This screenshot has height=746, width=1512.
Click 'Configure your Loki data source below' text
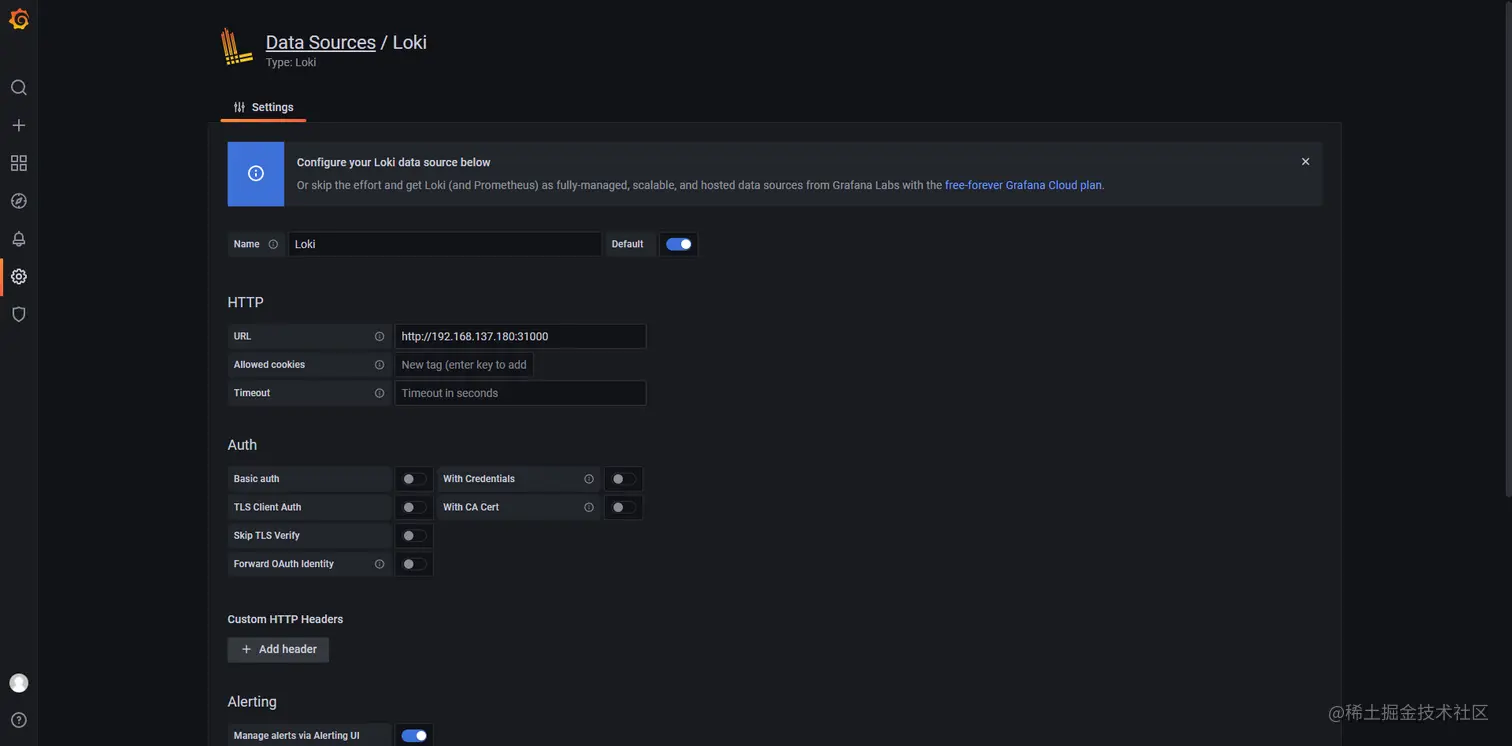click(394, 162)
